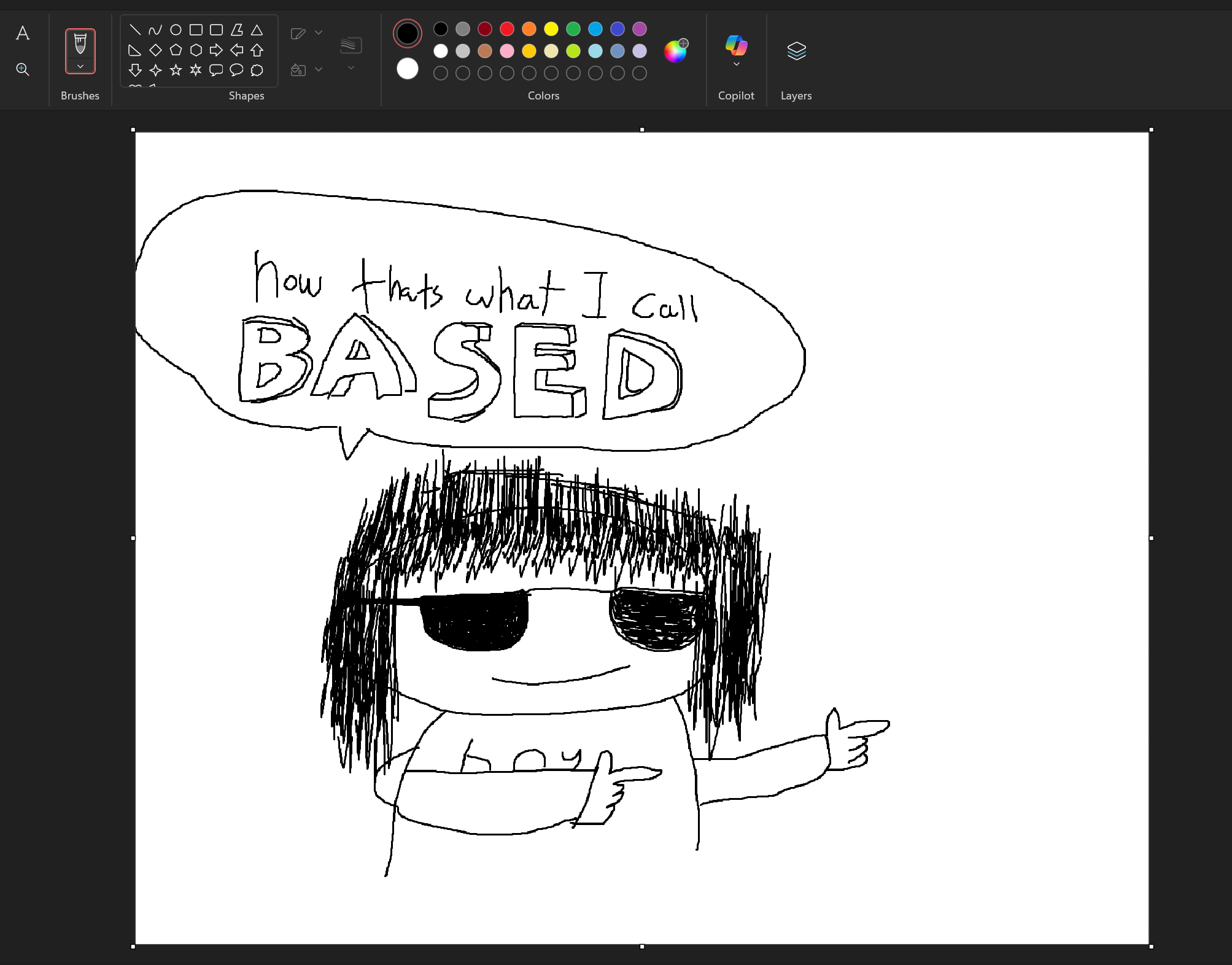Select the Brushes tool
This screenshot has height=965, width=1232.
tap(80, 44)
